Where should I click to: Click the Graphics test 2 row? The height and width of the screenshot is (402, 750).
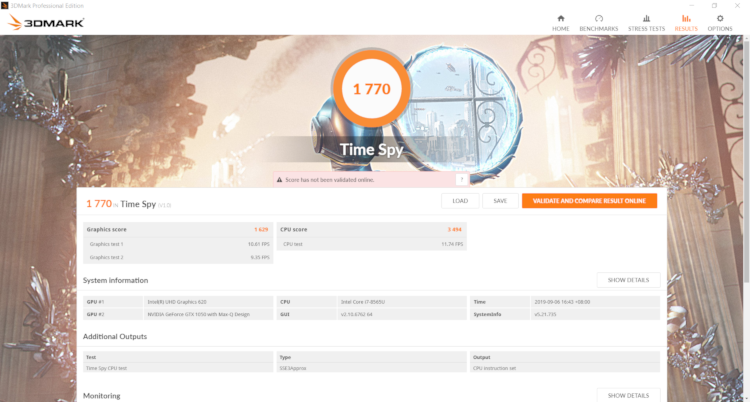(x=178, y=257)
